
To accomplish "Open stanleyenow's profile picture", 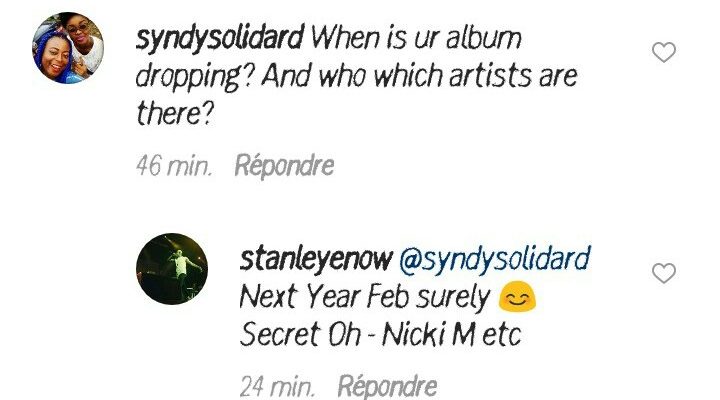I will pos(172,269).
